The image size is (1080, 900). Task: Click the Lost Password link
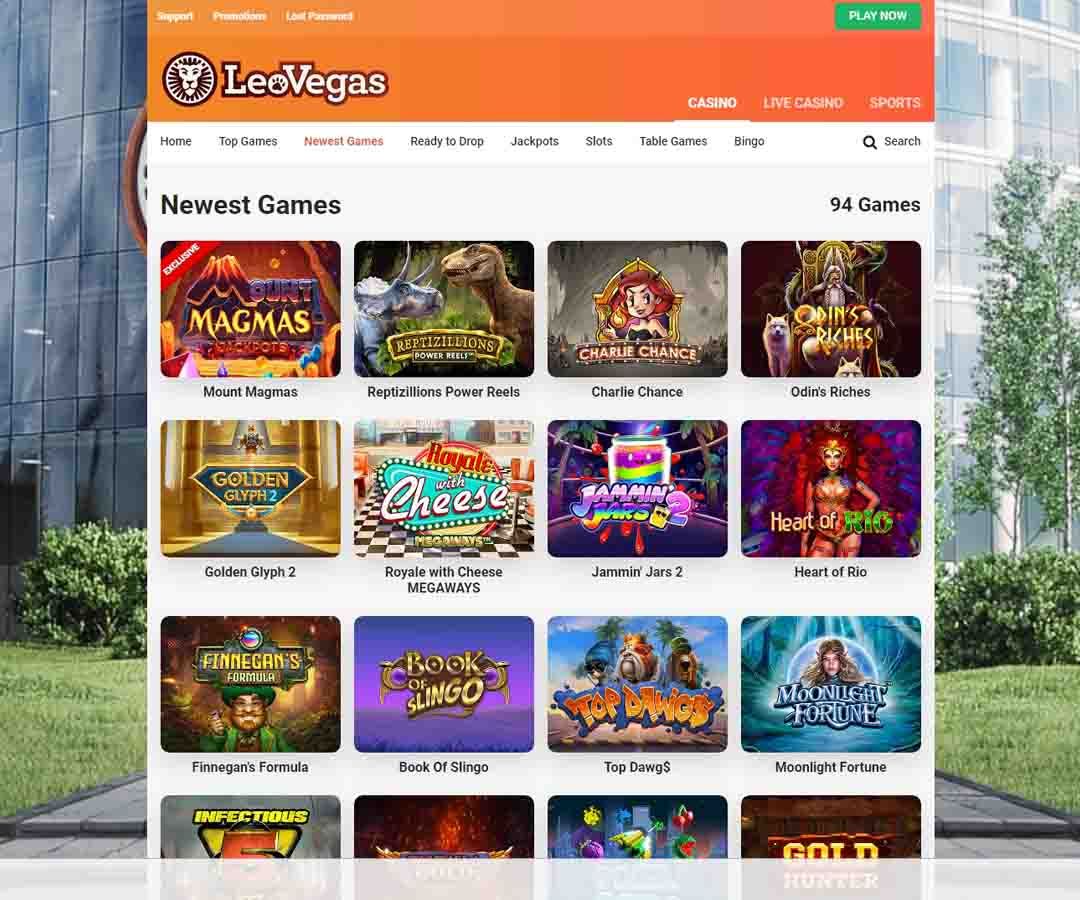319,16
